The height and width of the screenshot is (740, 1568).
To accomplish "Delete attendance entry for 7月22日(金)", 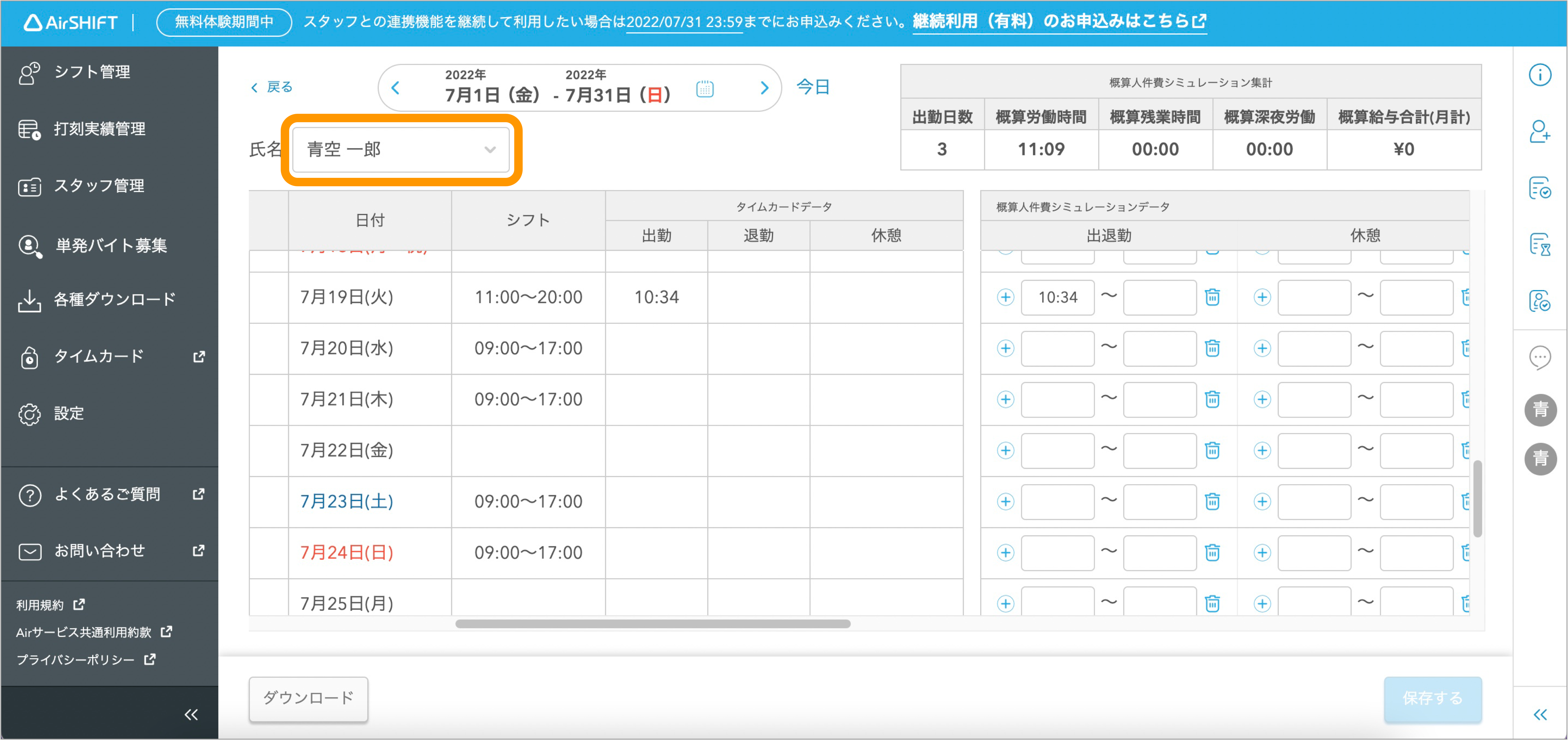I will [1213, 451].
